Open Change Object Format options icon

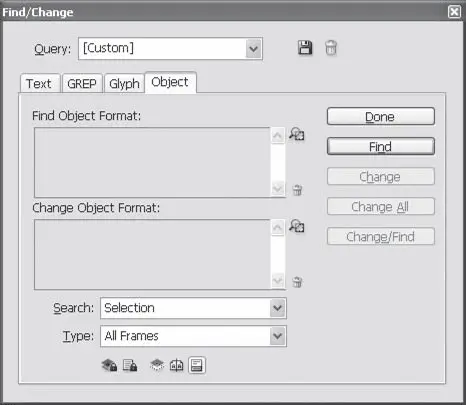pyautogui.click(x=296, y=226)
